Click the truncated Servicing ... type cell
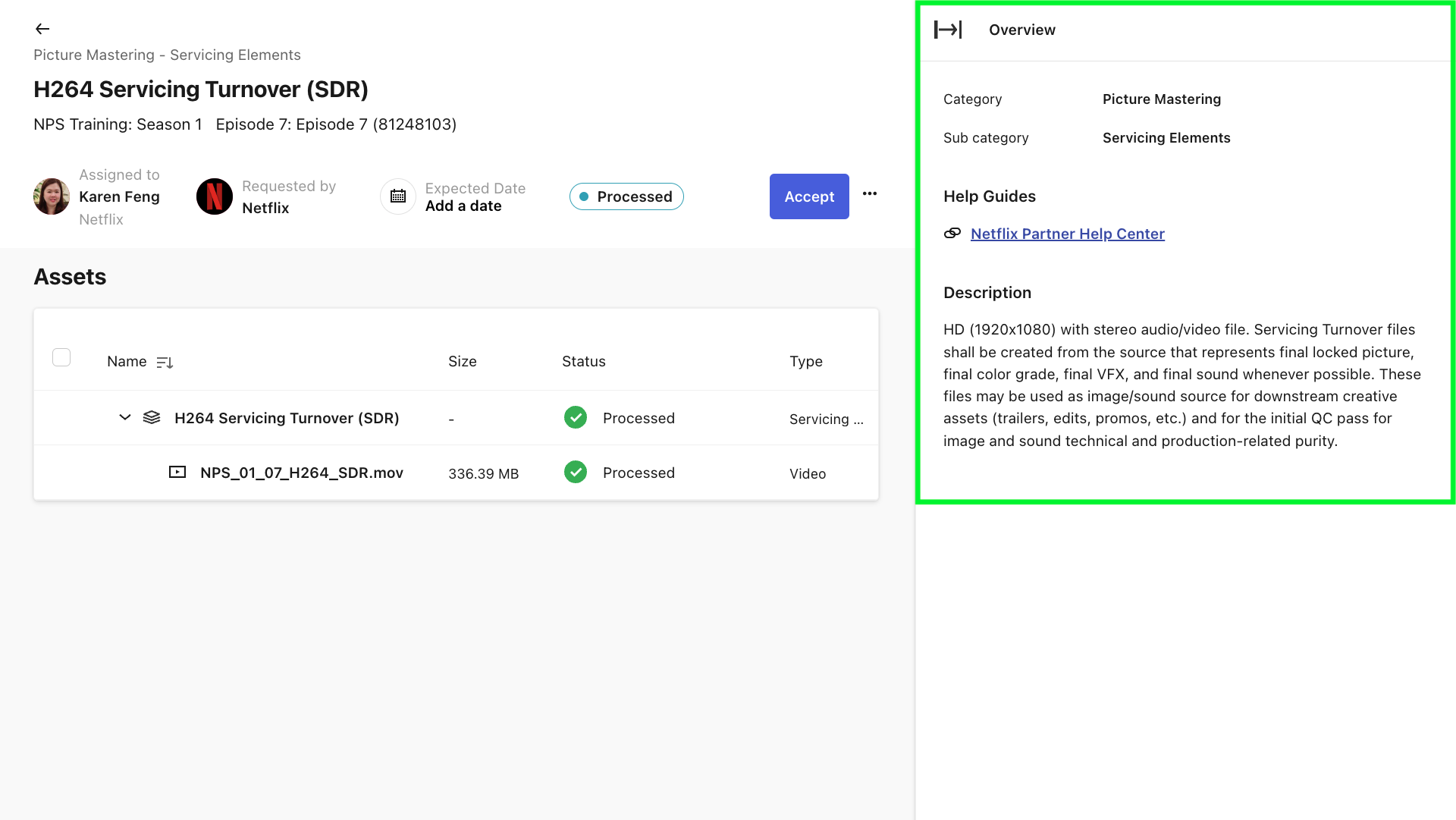This screenshot has height=820, width=1456. [x=827, y=419]
